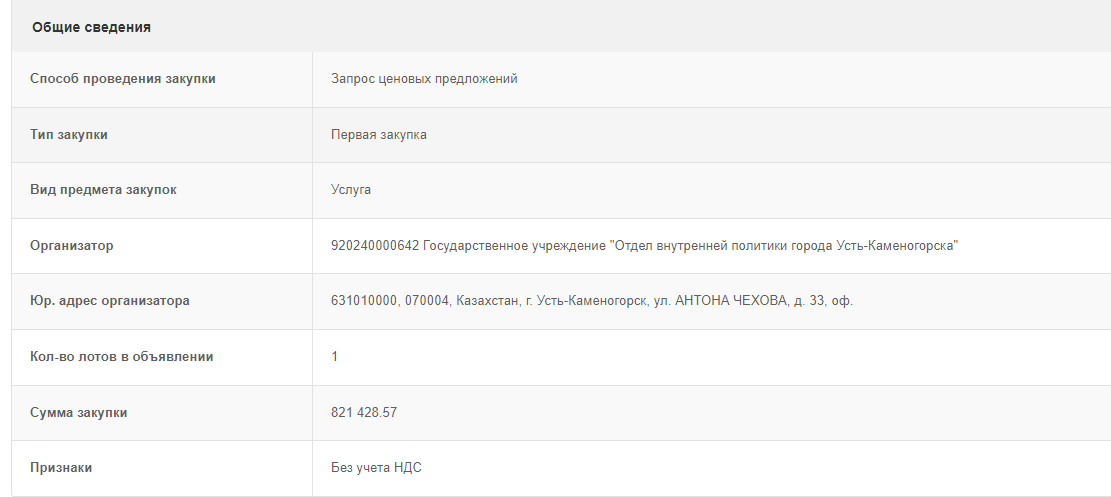Image resolution: width=1111 pixels, height=497 pixels.
Task: Select the "Юр. адрес организатора" label
Action: tap(110, 301)
